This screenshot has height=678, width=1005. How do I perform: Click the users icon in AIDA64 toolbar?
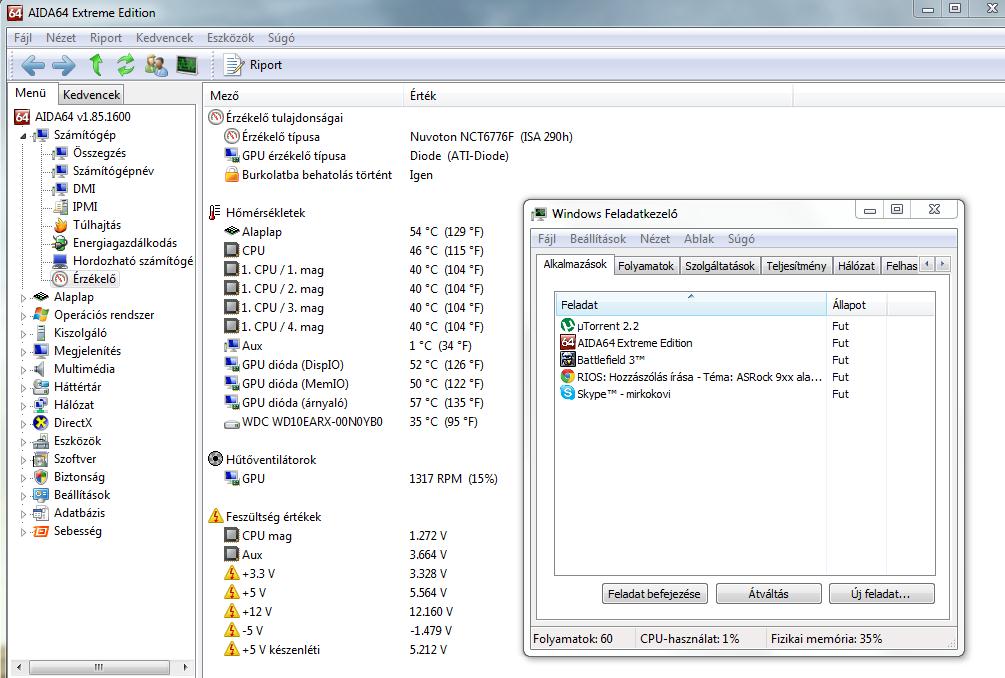click(x=156, y=65)
